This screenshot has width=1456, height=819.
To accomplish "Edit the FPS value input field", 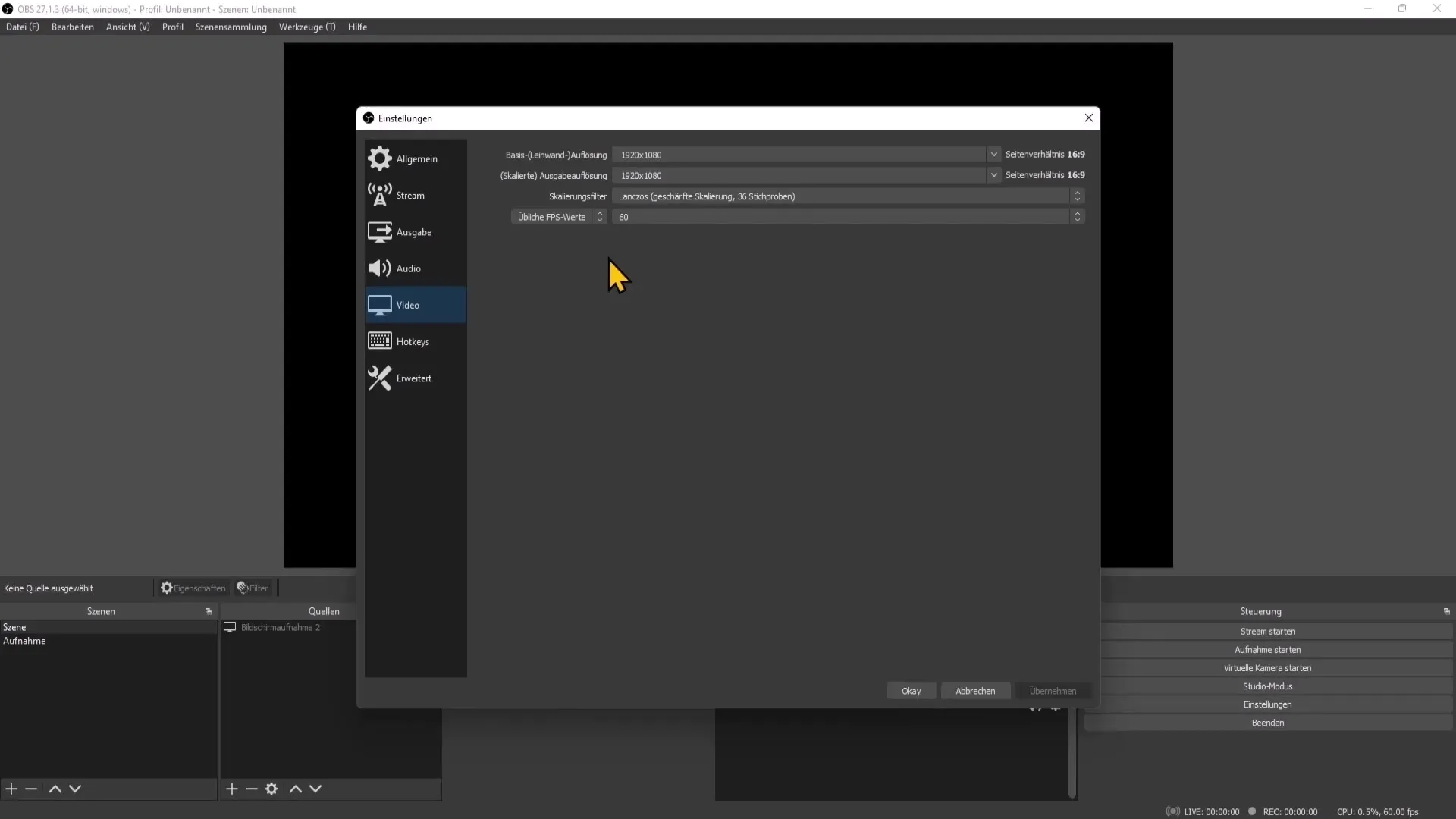I will point(845,217).
